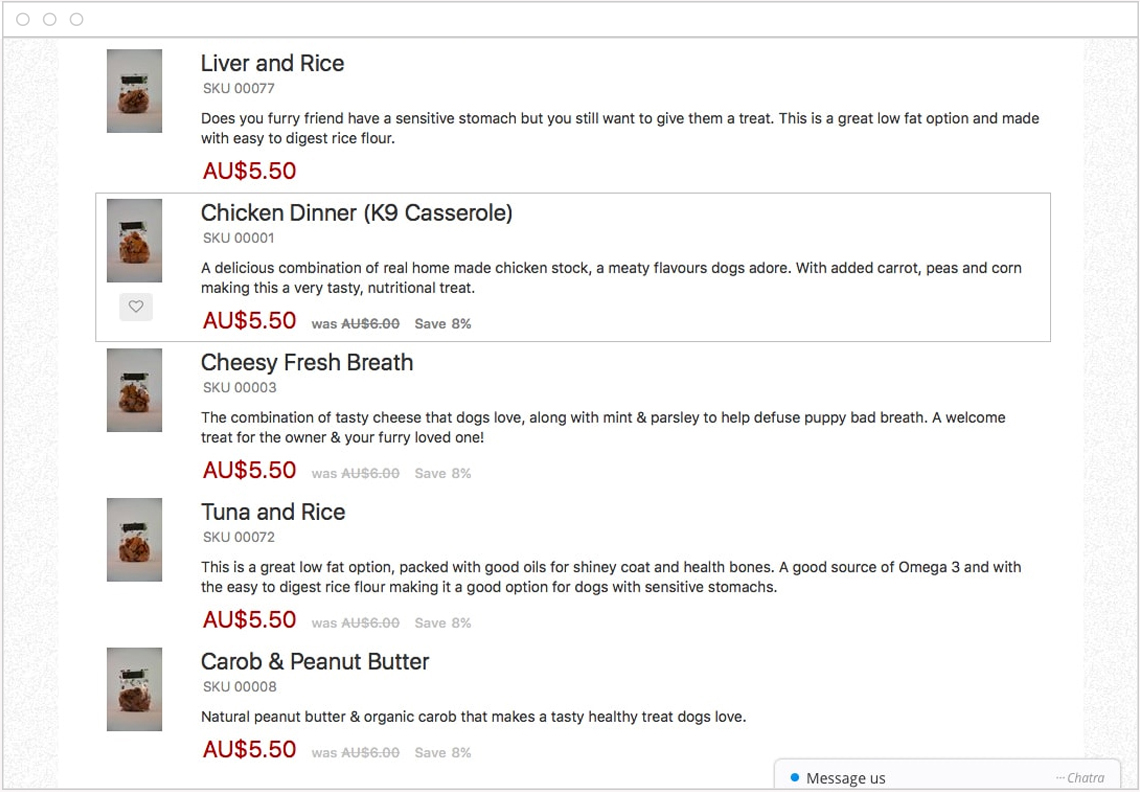
Task: Open the Tuna and Rice product image
Action: pyautogui.click(x=135, y=540)
